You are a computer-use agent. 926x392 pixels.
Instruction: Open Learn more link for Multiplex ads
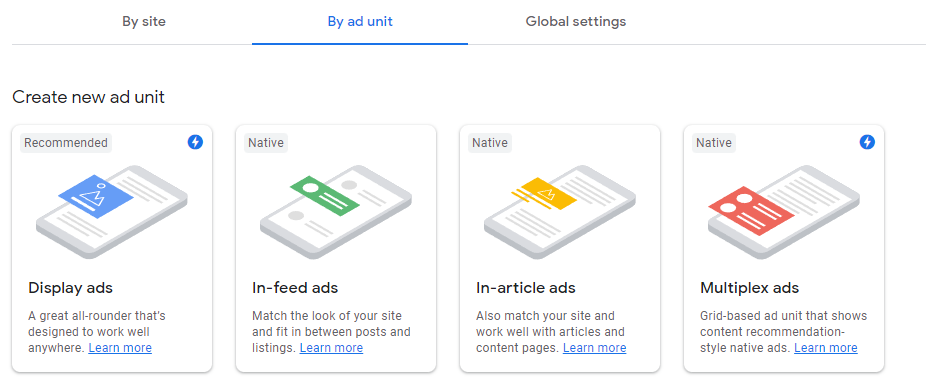point(826,348)
